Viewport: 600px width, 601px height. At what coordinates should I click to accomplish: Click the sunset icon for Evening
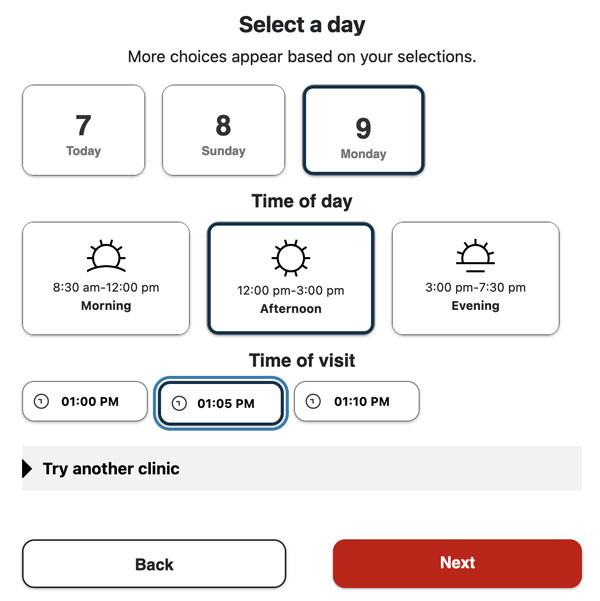(475, 255)
